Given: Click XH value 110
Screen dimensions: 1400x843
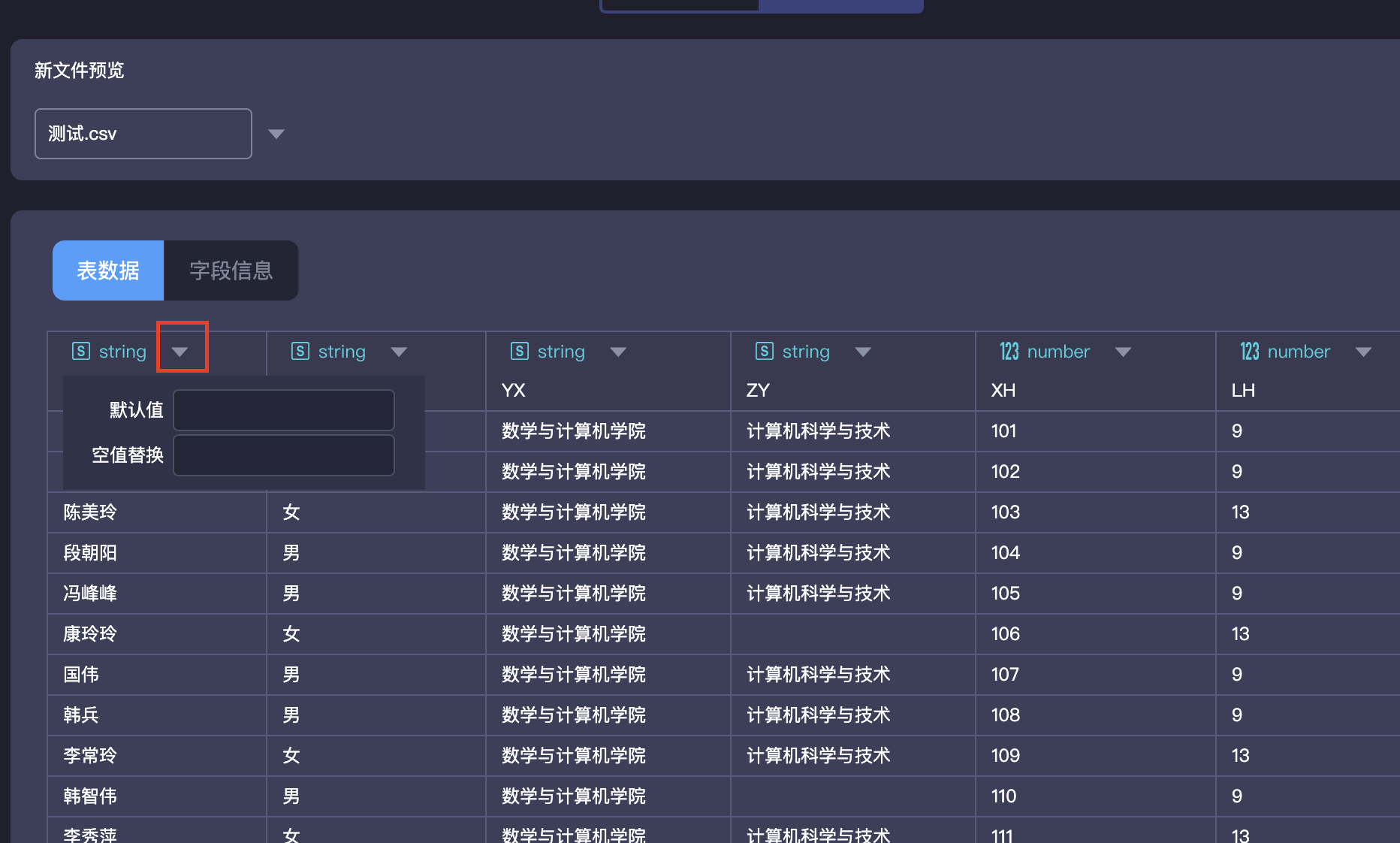Looking at the screenshot, I should 1003,796.
